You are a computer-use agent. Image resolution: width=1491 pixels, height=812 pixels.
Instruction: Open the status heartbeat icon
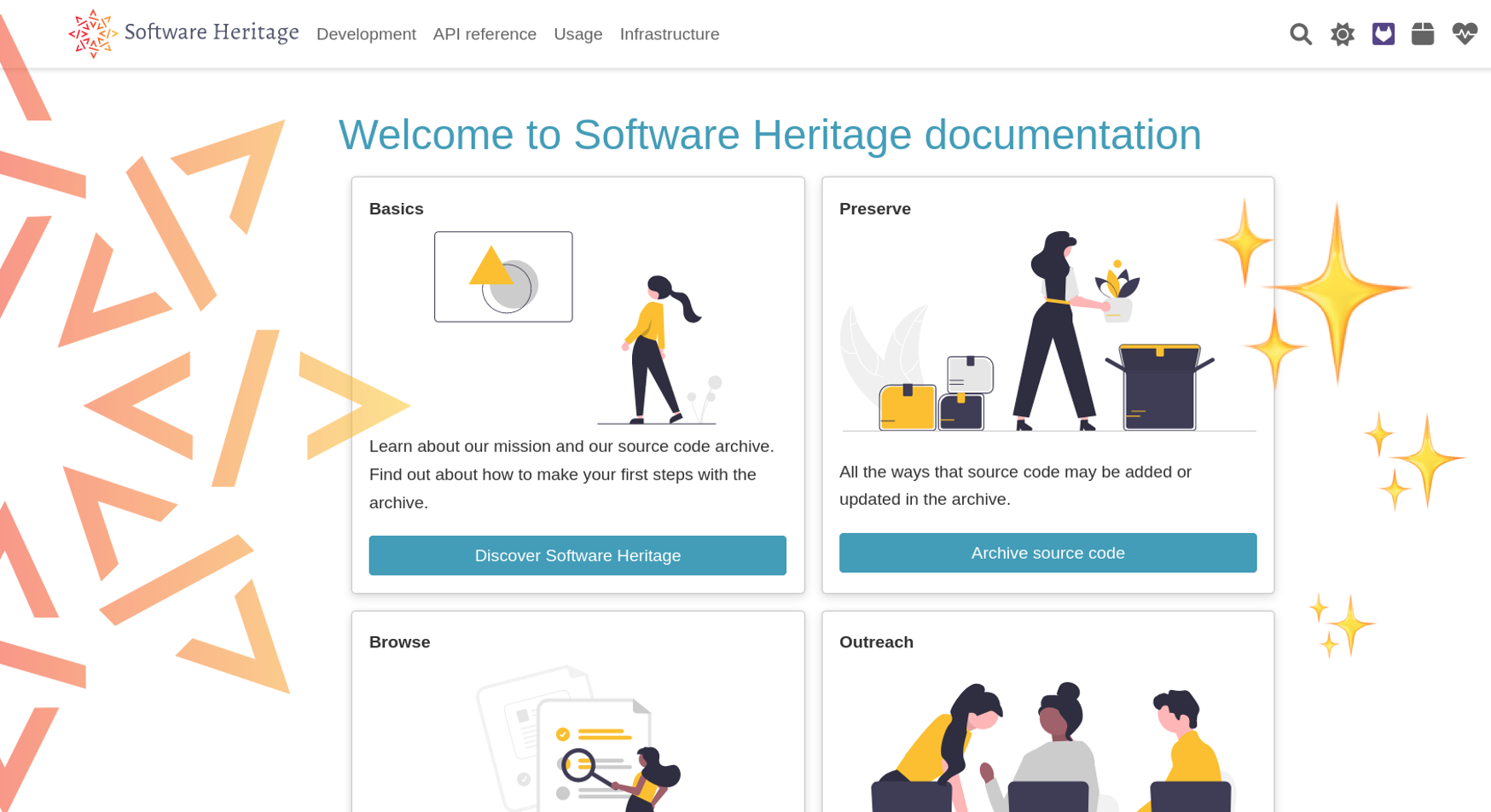click(1465, 33)
